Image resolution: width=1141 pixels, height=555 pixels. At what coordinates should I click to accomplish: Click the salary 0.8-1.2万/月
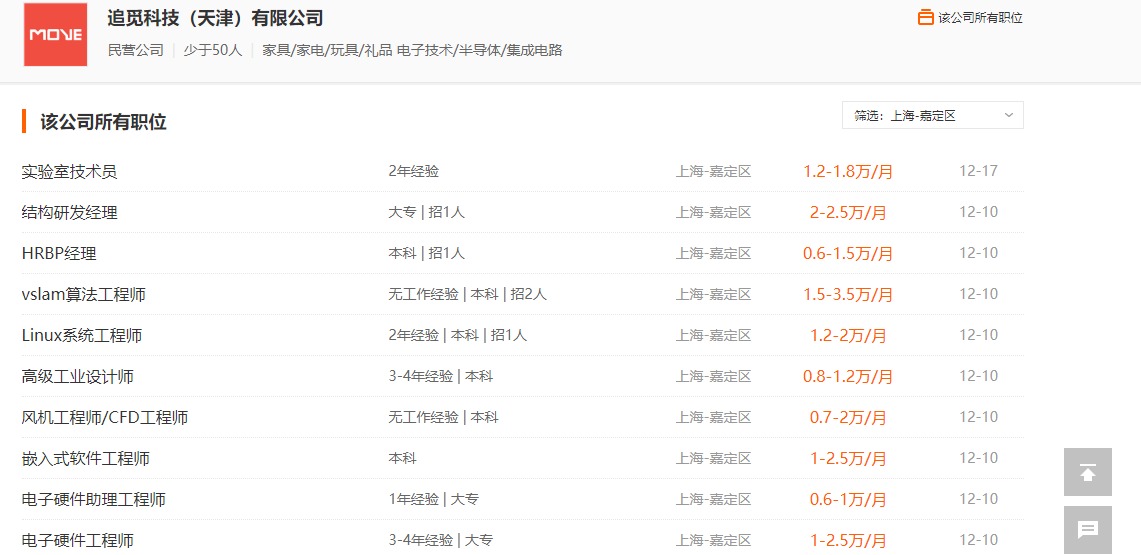848,376
